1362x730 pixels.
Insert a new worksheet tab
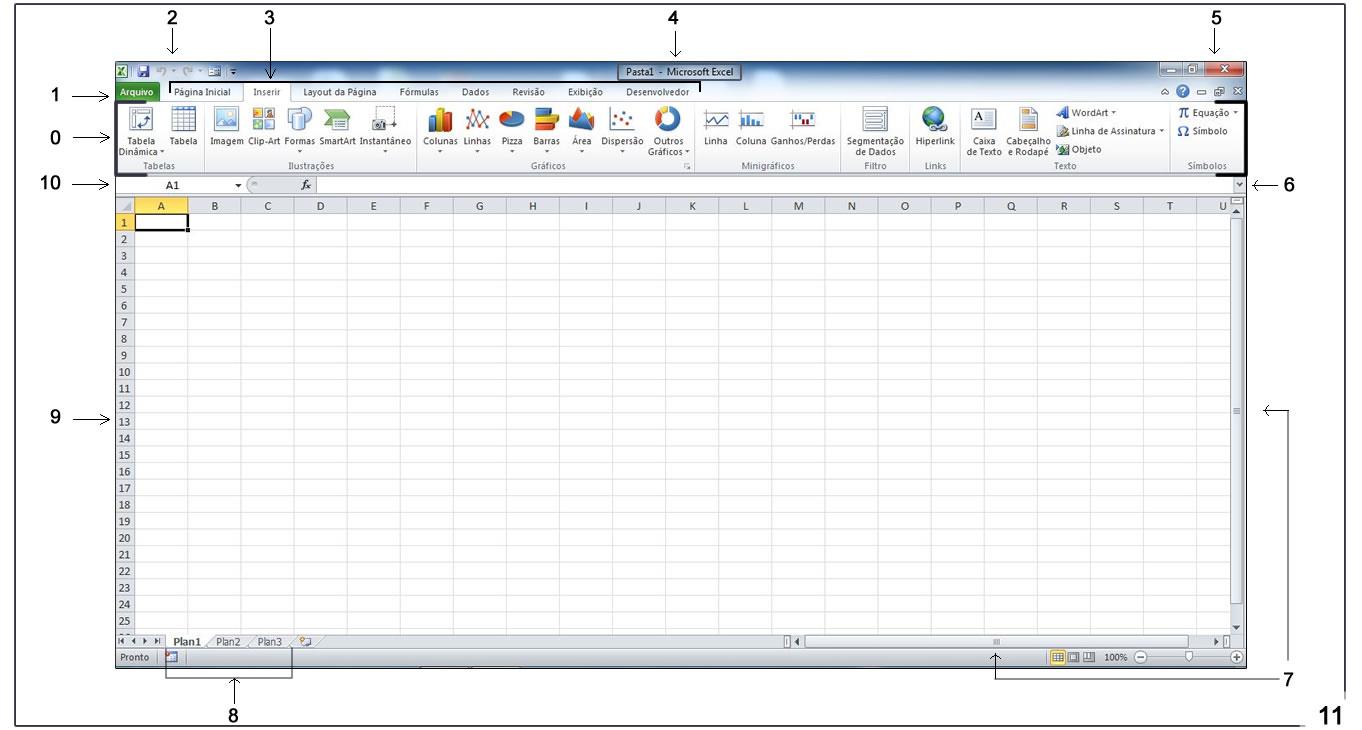(305, 642)
